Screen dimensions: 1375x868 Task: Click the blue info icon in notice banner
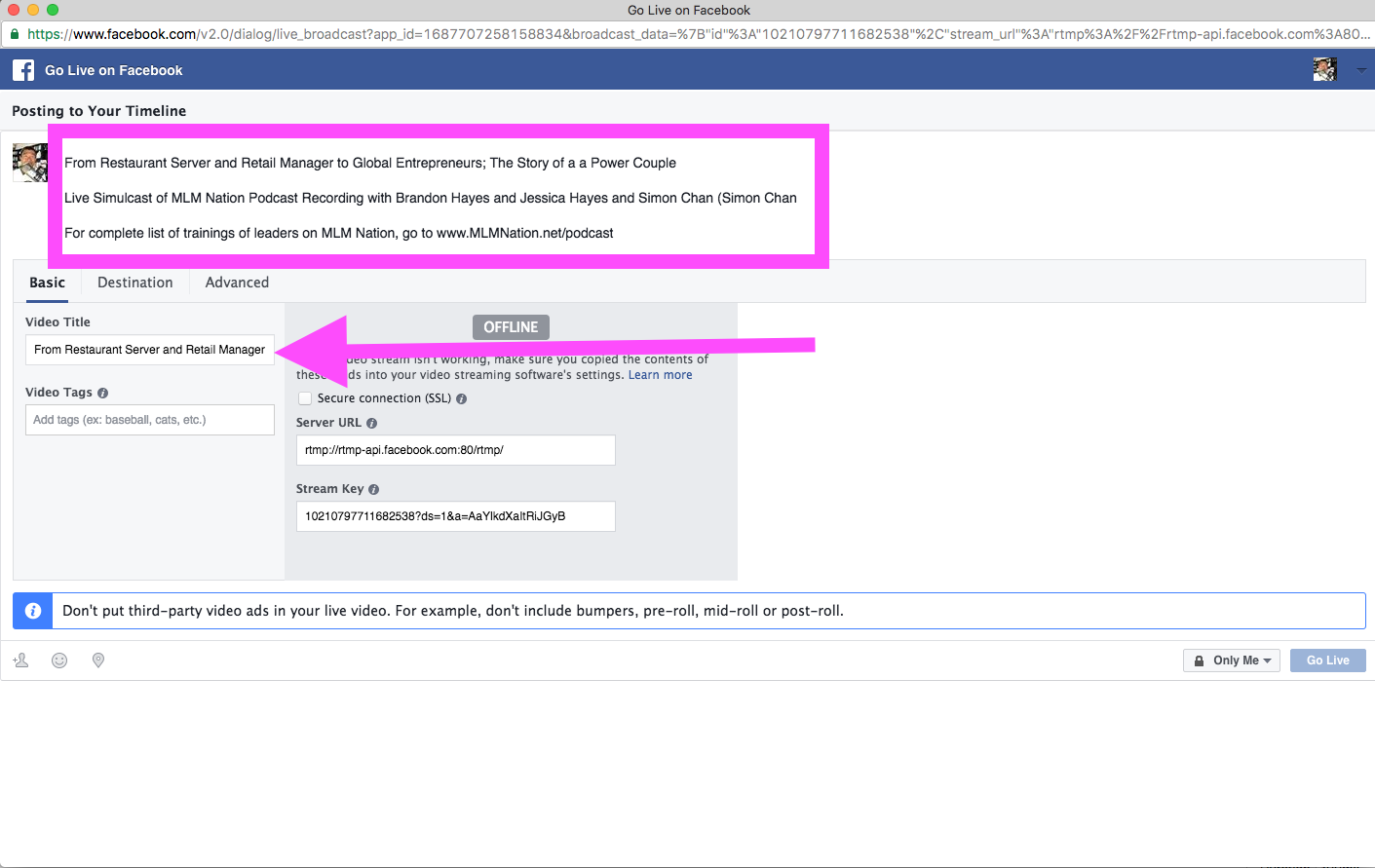[x=33, y=611]
